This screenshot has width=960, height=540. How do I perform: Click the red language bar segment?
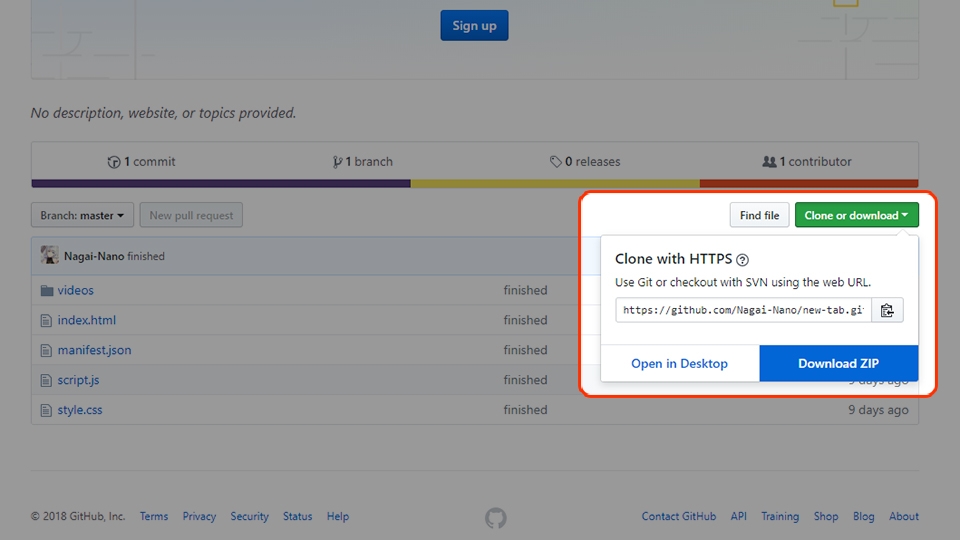click(x=809, y=184)
